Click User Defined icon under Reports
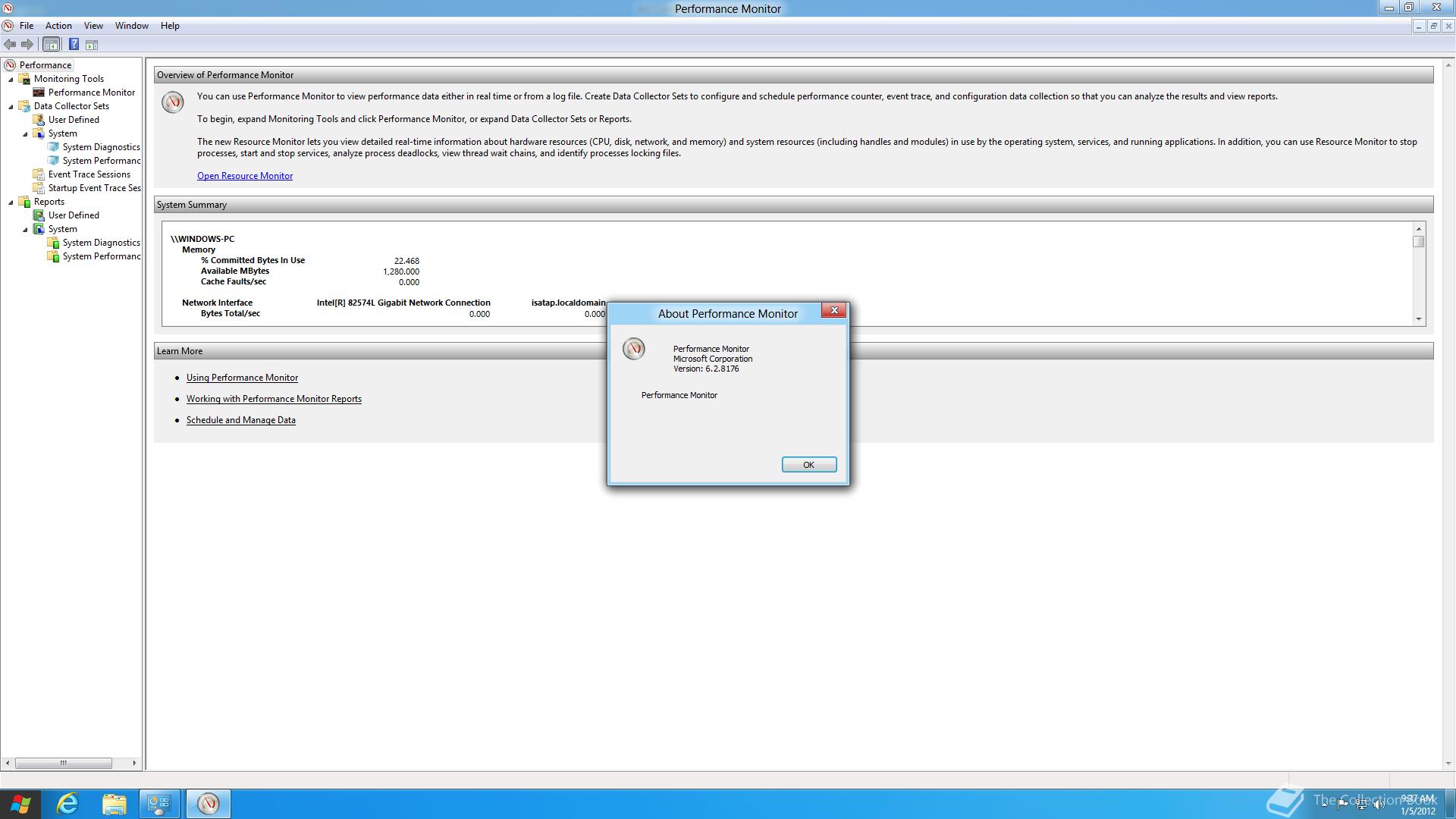1456x819 pixels. [x=39, y=215]
